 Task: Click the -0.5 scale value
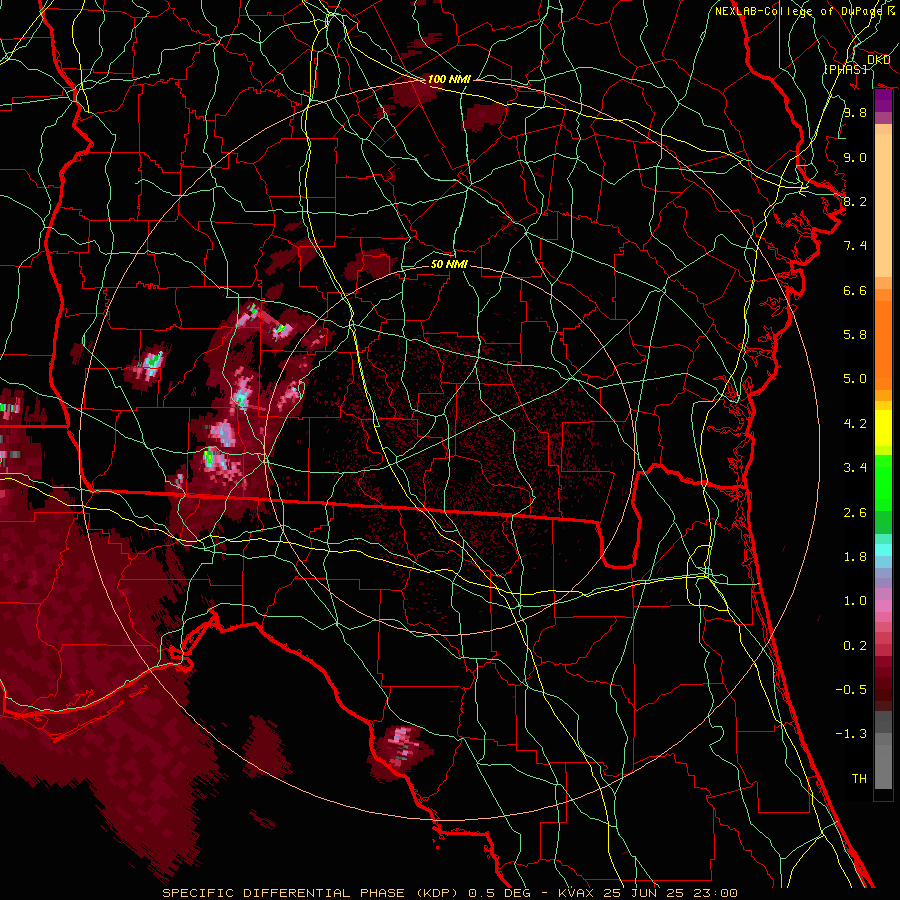[x=851, y=690]
